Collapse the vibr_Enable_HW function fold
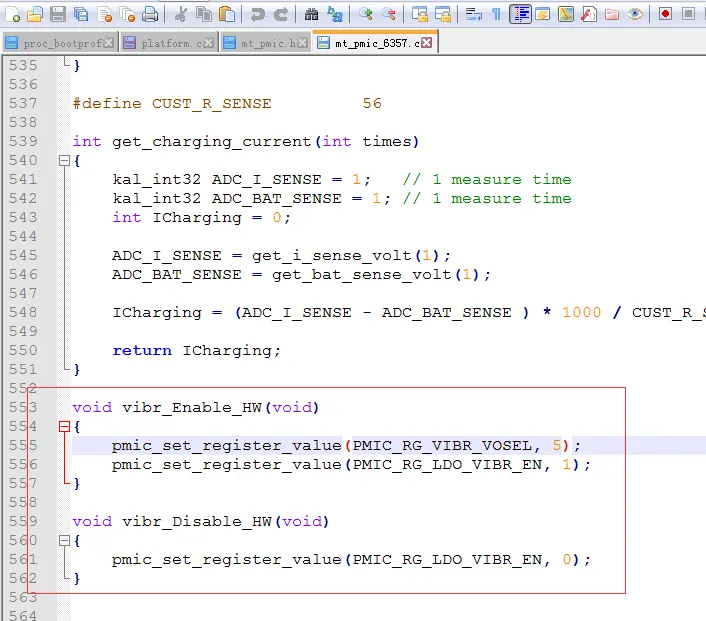The height and width of the screenshot is (621, 706). [x=64, y=426]
